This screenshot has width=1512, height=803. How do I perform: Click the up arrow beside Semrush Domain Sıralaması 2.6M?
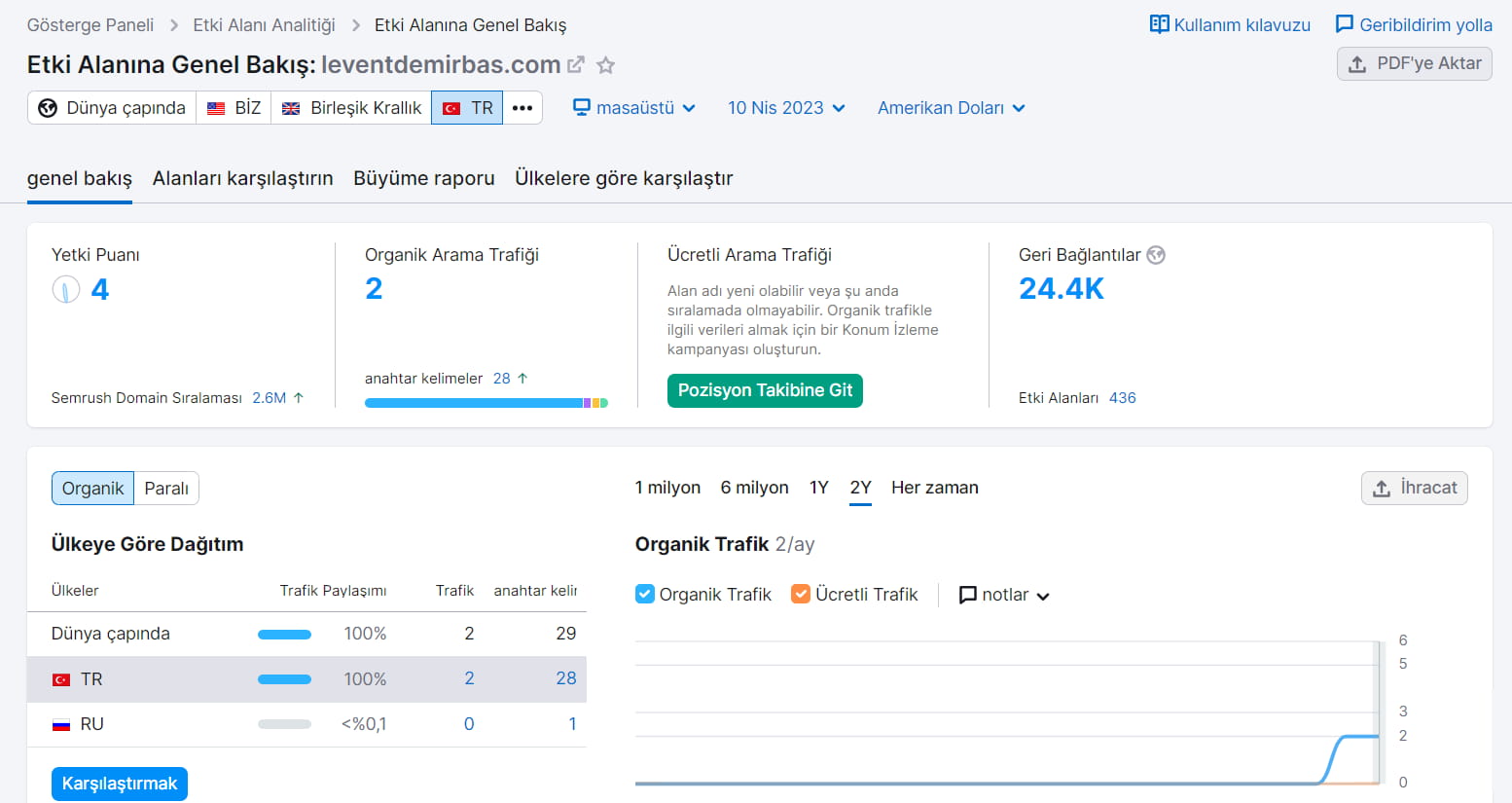299,397
